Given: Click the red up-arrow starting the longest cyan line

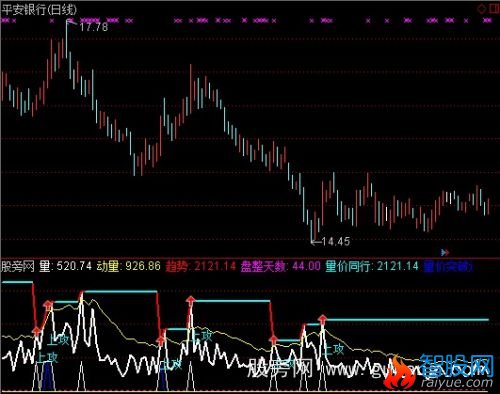Looking at the screenshot, I should coord(322,319).
